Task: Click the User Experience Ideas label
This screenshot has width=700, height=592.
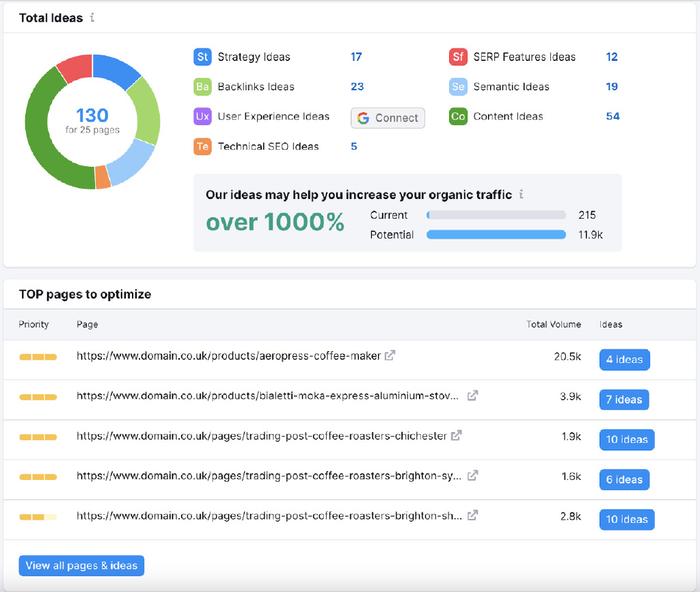Action: point(273,117)
